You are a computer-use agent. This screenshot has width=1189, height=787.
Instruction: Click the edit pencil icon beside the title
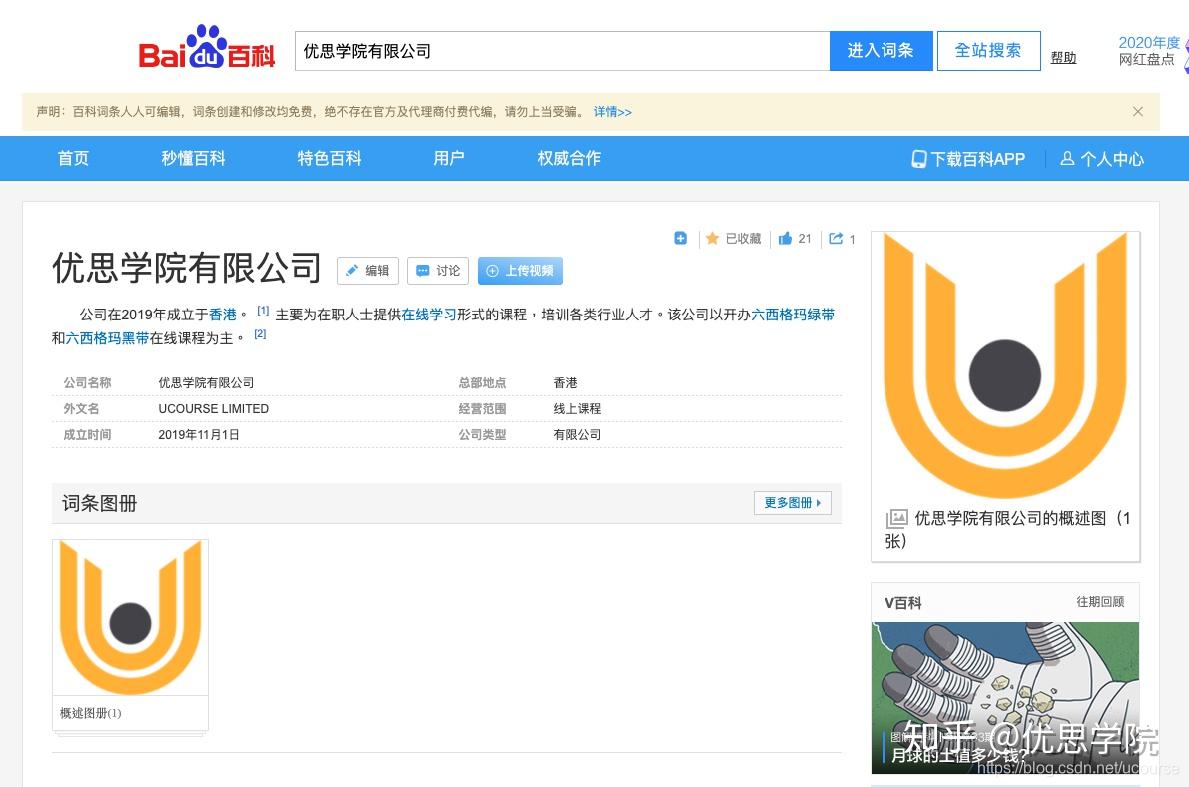click(354, 270)
